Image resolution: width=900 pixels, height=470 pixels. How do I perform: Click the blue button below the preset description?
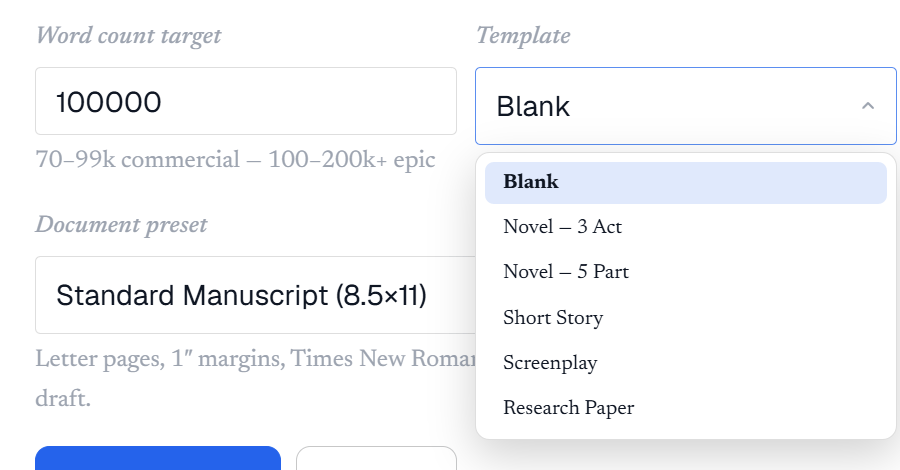158,458
